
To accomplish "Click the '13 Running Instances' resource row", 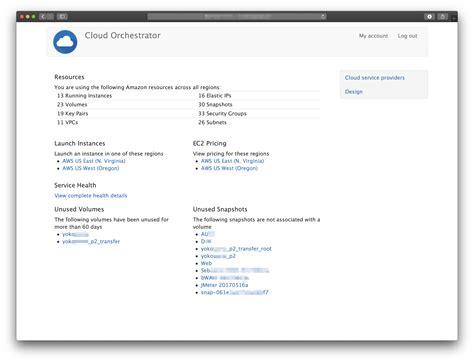I will [84, 96].
